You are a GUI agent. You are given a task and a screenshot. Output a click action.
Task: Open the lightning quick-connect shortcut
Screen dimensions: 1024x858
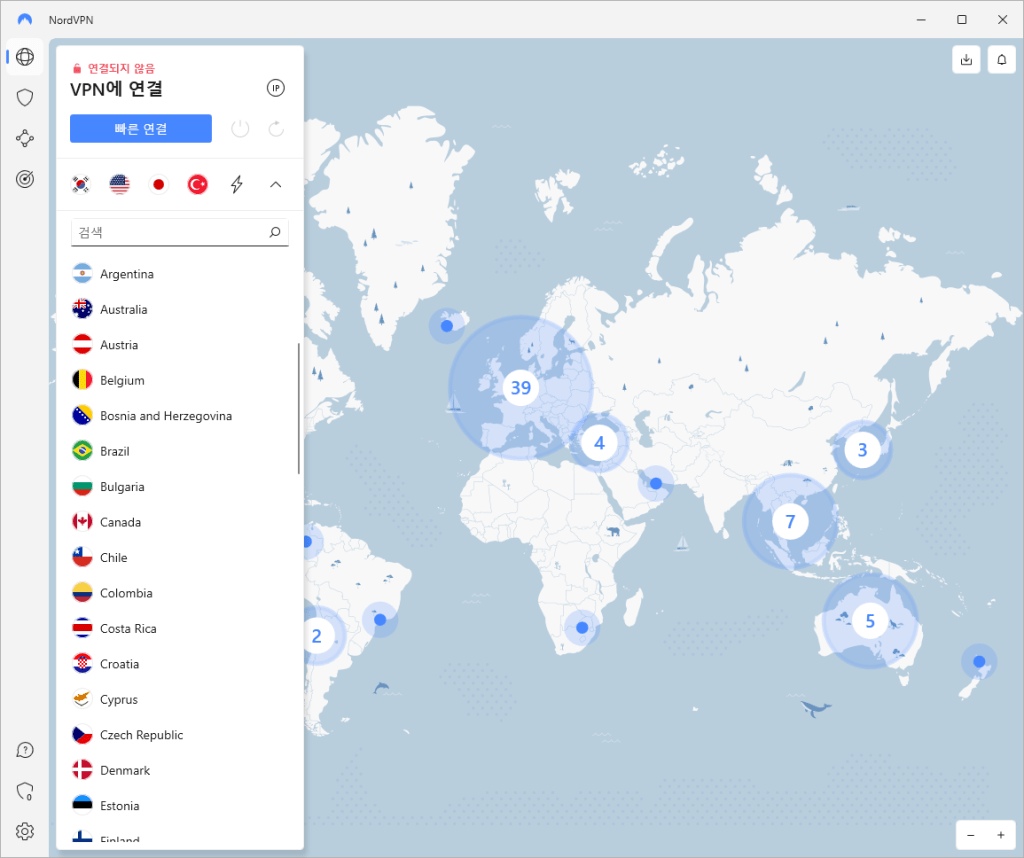click(236, 184)
